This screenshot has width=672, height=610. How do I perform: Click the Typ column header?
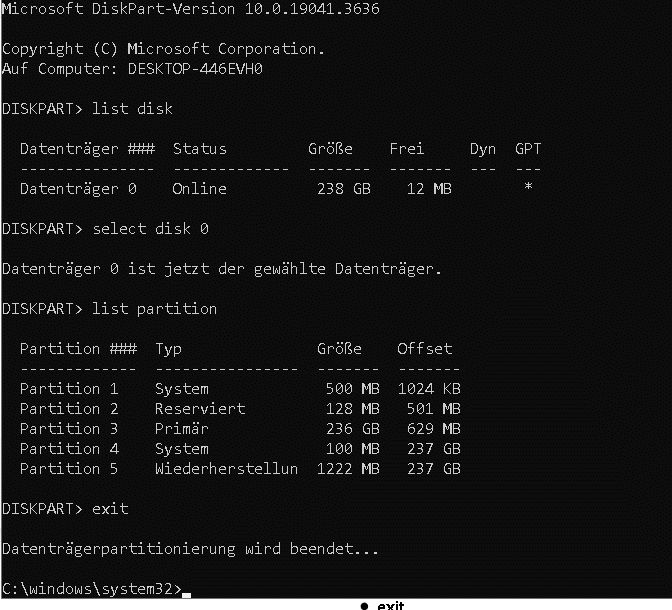(168, 349)
